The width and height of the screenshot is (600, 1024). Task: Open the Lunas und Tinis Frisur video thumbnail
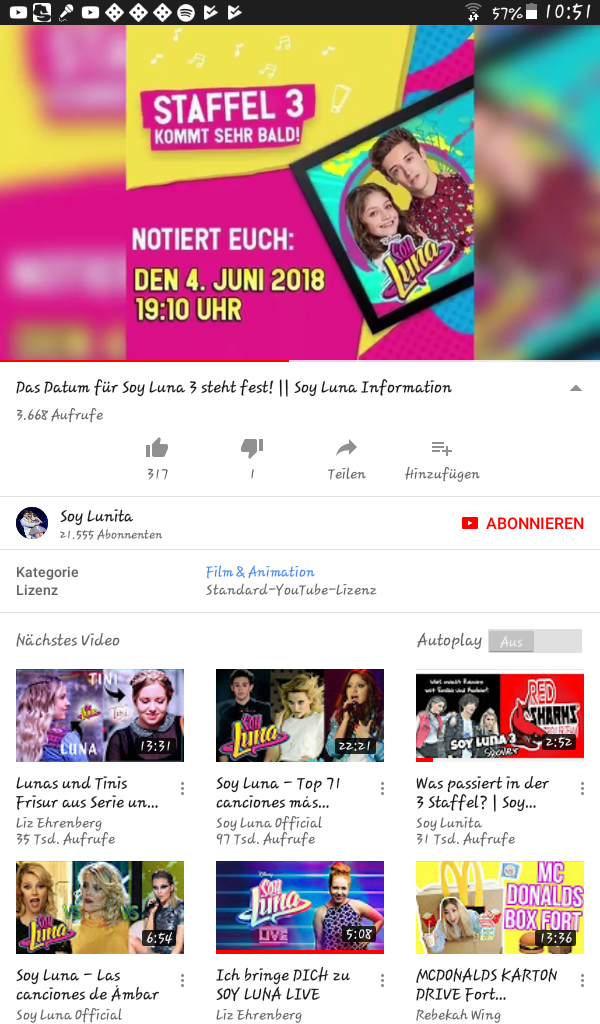[100, 715]
